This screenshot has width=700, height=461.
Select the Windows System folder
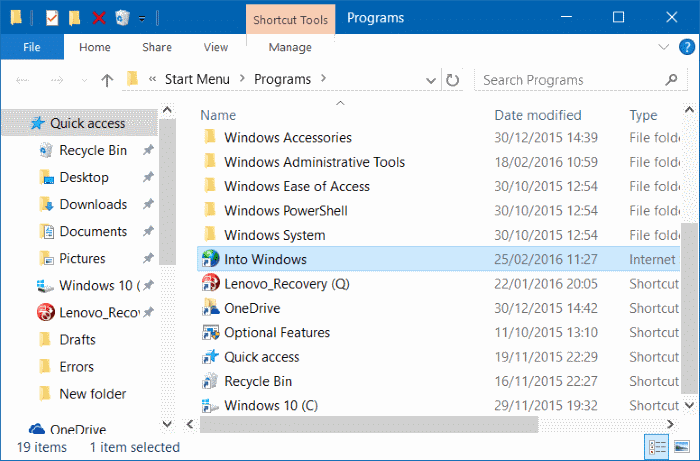pyautogui.click(x=275, y=235)
